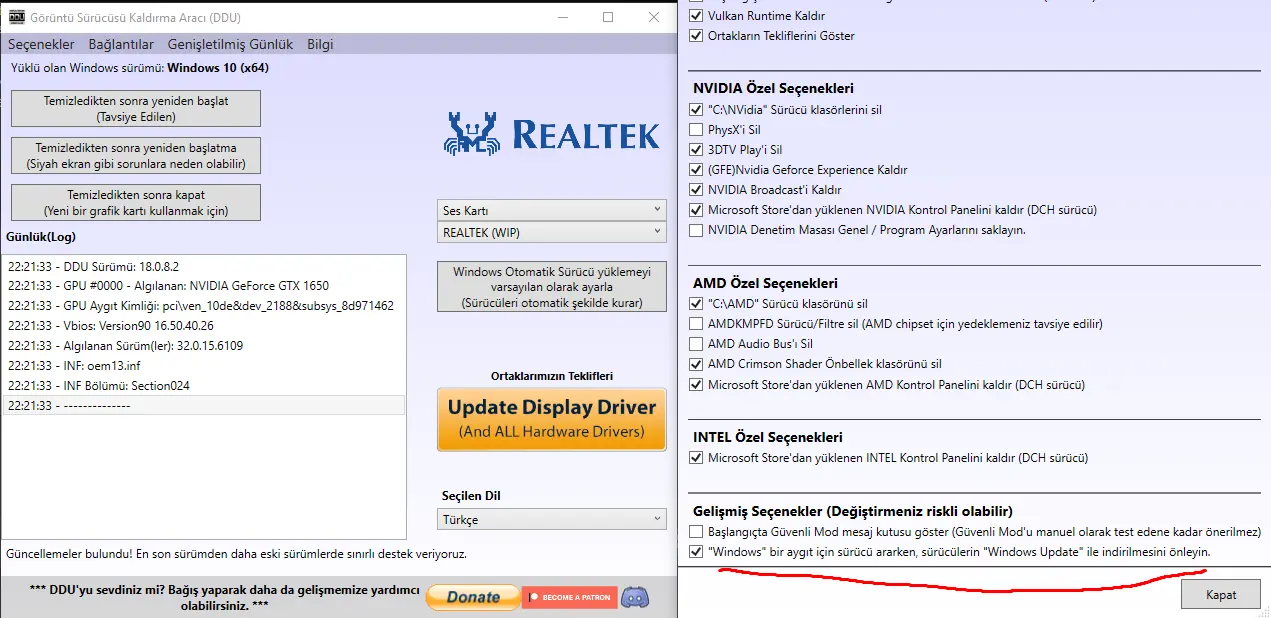Click the Kapat button in options window
Screen dimensions: 1271x618
tap(1221, 594)
